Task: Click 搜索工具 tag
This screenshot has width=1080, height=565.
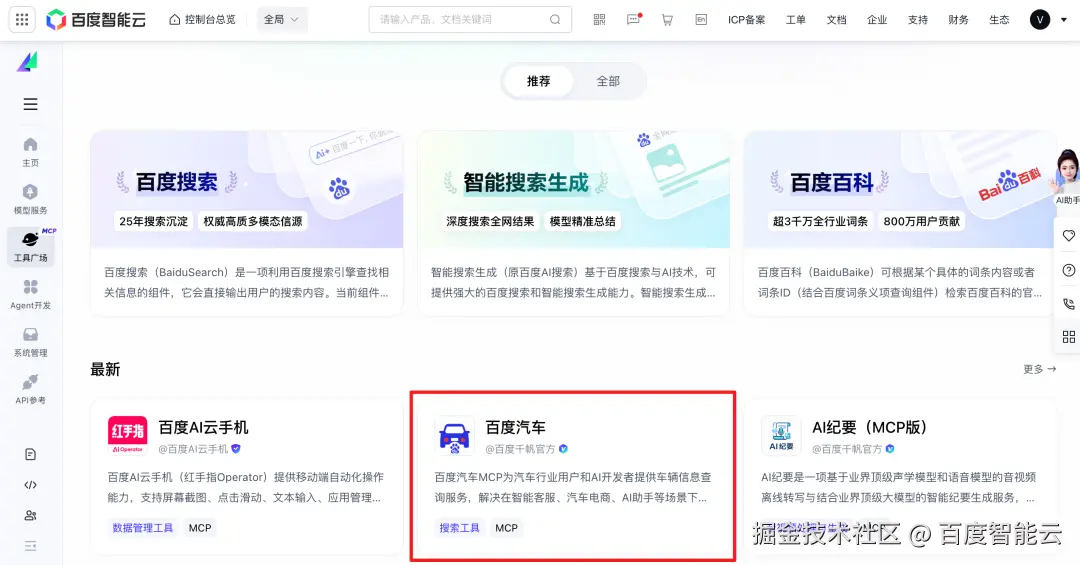Action: [x=459, y=528]
